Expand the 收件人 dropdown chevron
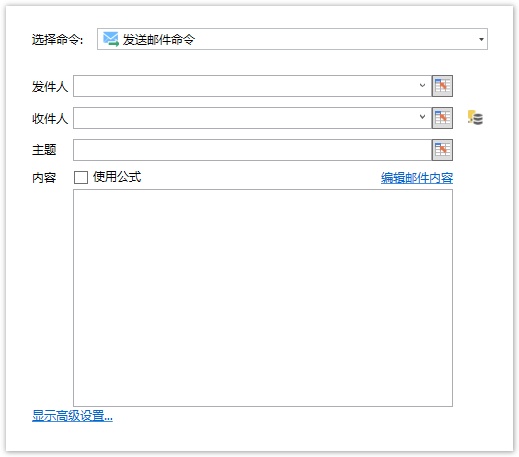Image resolution: width=519 pixels, height=457 pixels. point(422,117)
